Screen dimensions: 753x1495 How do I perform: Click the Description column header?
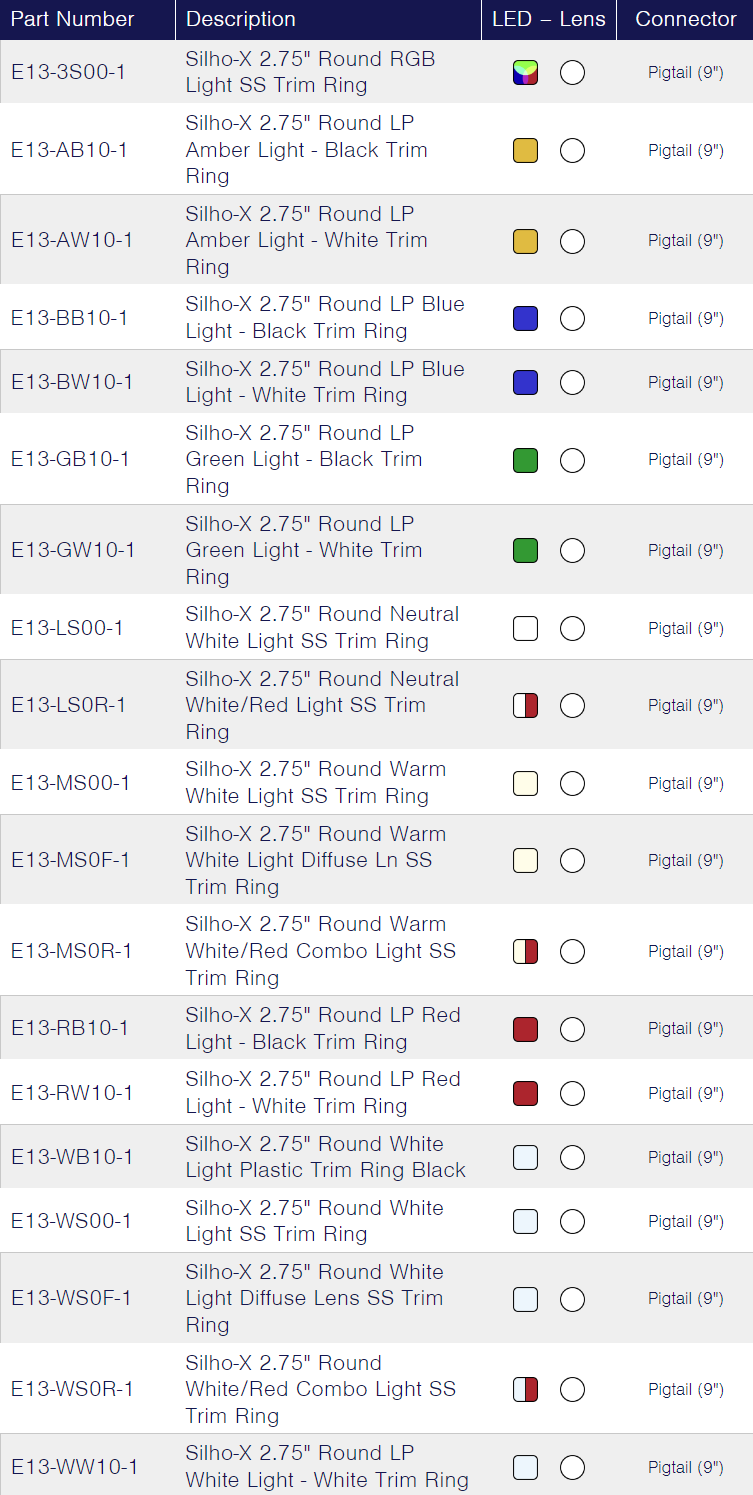(x=241, y=19)
